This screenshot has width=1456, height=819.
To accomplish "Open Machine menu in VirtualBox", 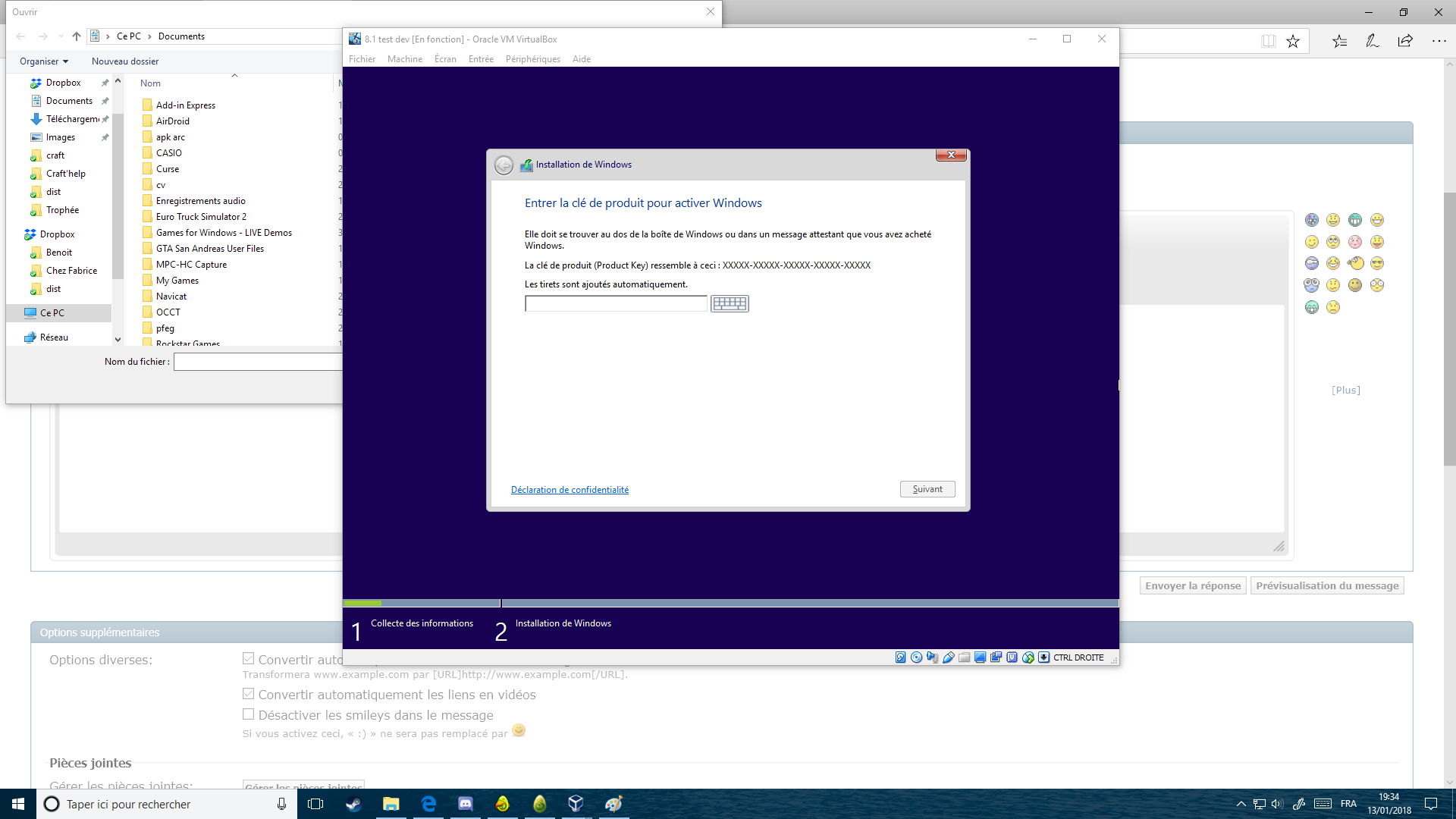I will click(x=405, y=59).
